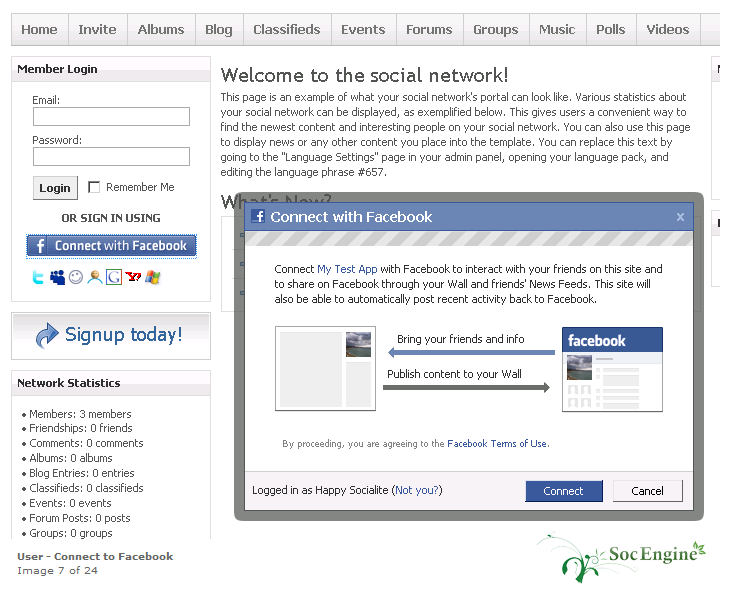Click 'User - Connect to Facebook' caption

pyautogui.click(x=95, y=556)
